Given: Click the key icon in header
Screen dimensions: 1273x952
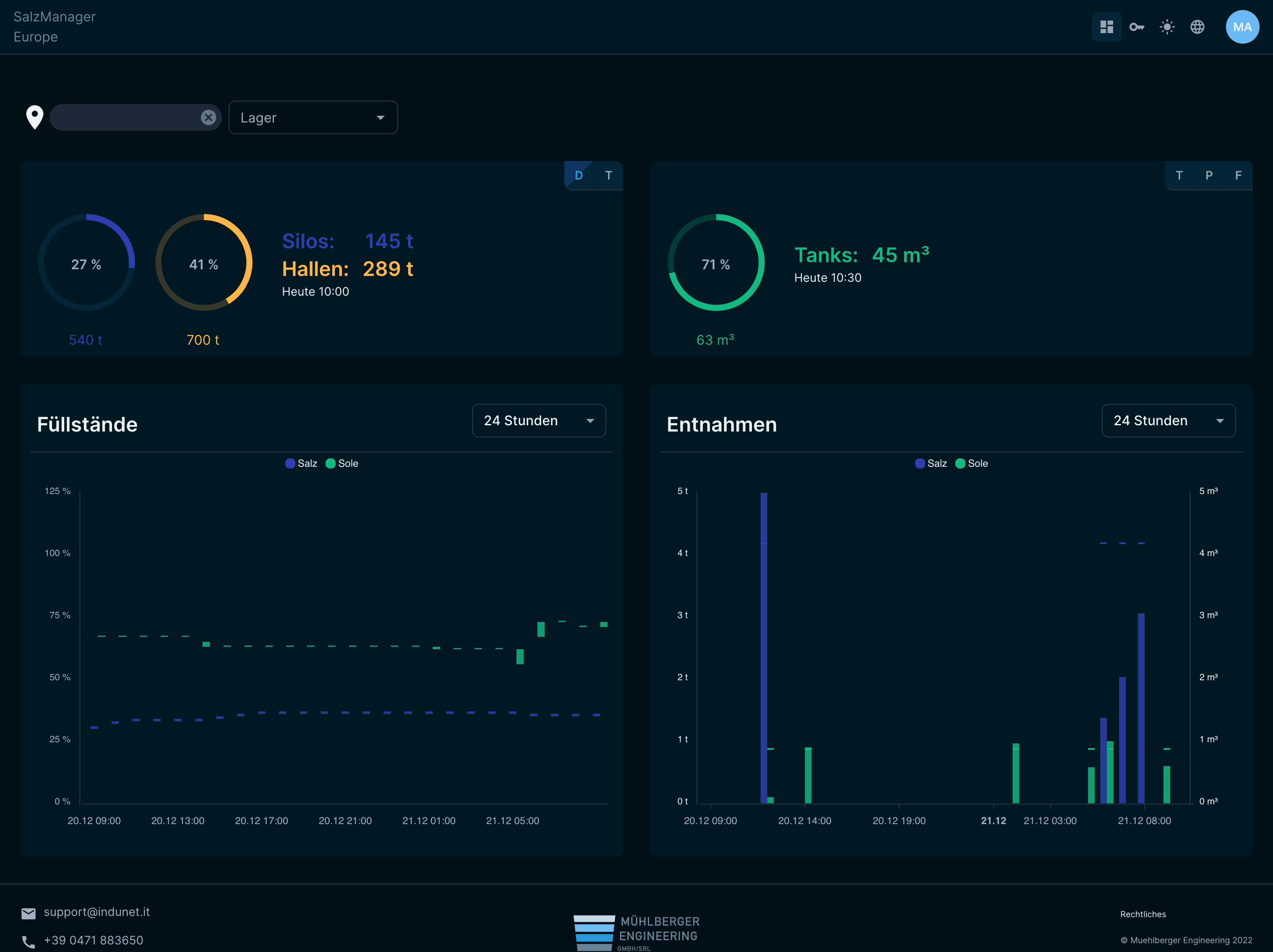Looking at the screenshot, I should point(1137,27).
